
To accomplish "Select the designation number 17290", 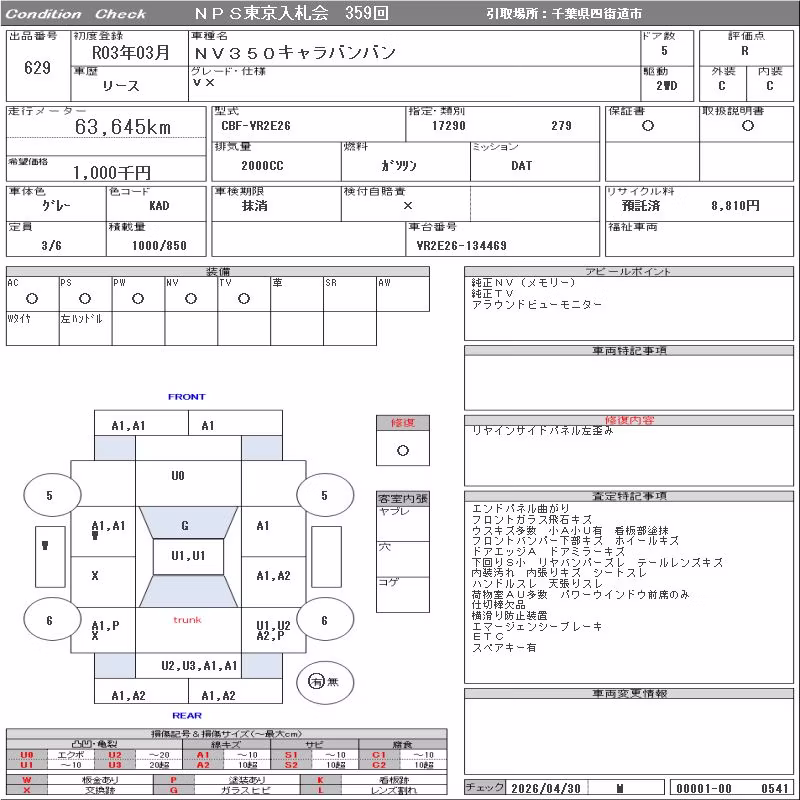I will tap(449, 126).
